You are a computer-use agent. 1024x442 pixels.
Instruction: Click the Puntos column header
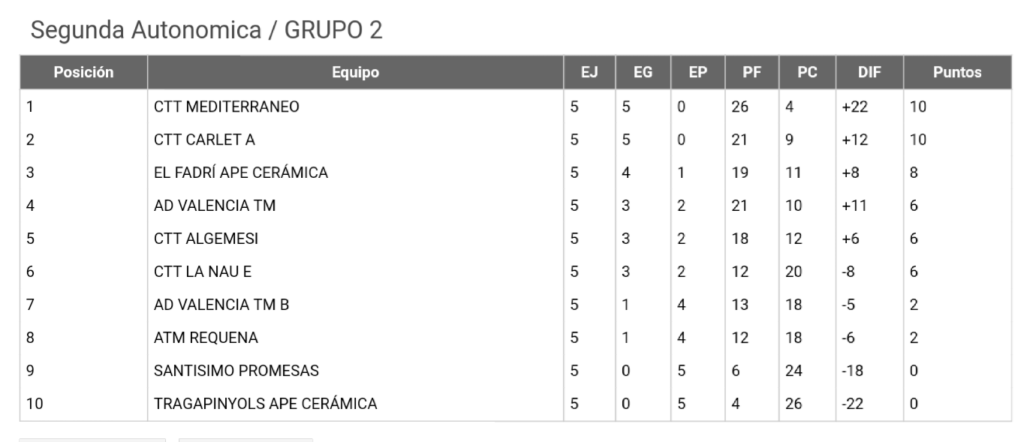(957, 72)
